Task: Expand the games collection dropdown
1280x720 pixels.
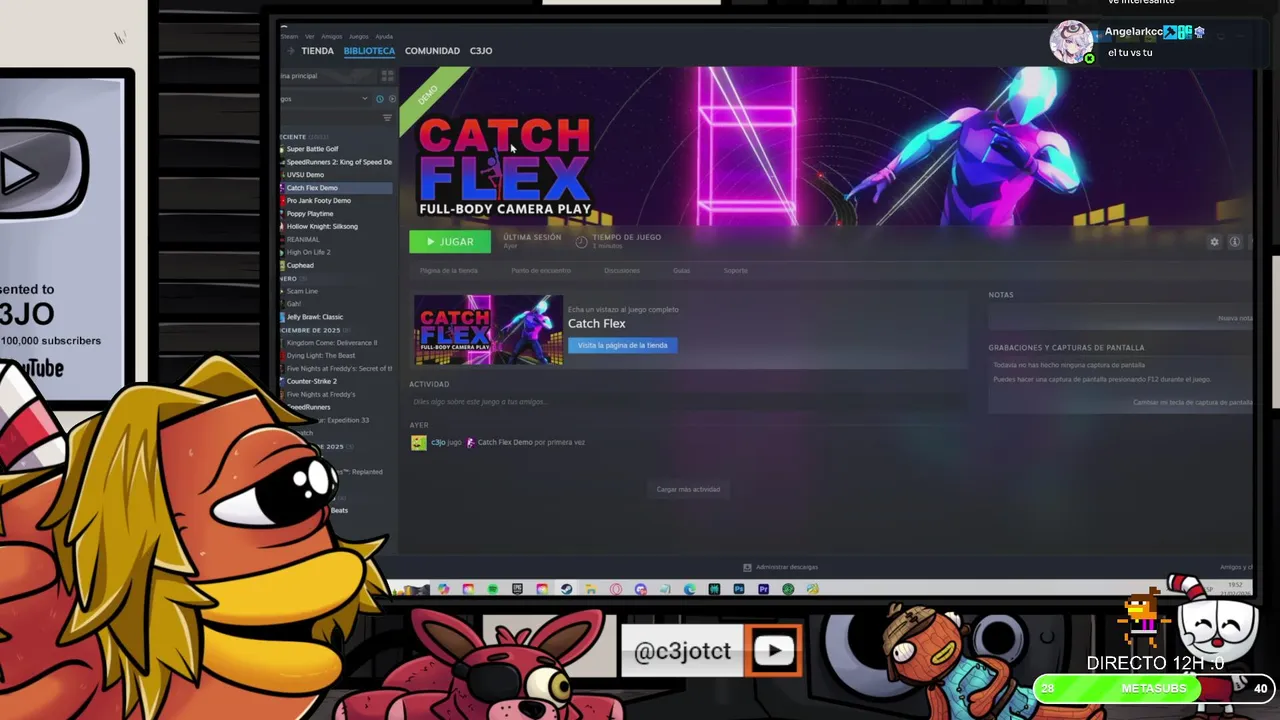Action: (x=365, y=98)
